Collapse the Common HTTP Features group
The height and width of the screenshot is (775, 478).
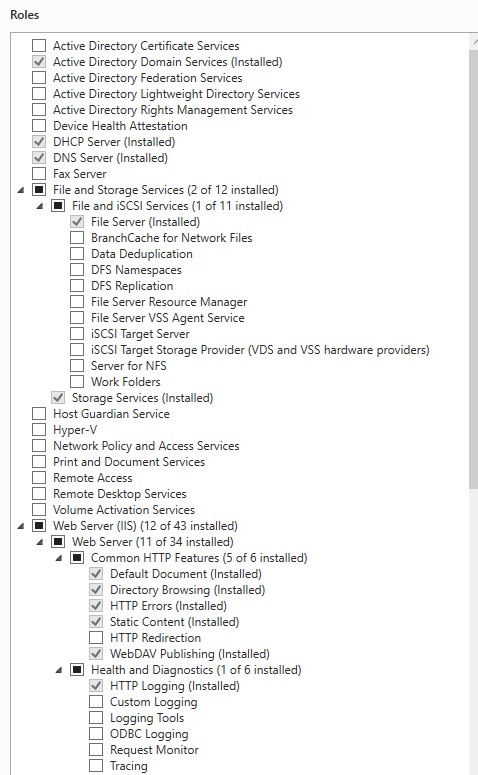click(59, 559)
